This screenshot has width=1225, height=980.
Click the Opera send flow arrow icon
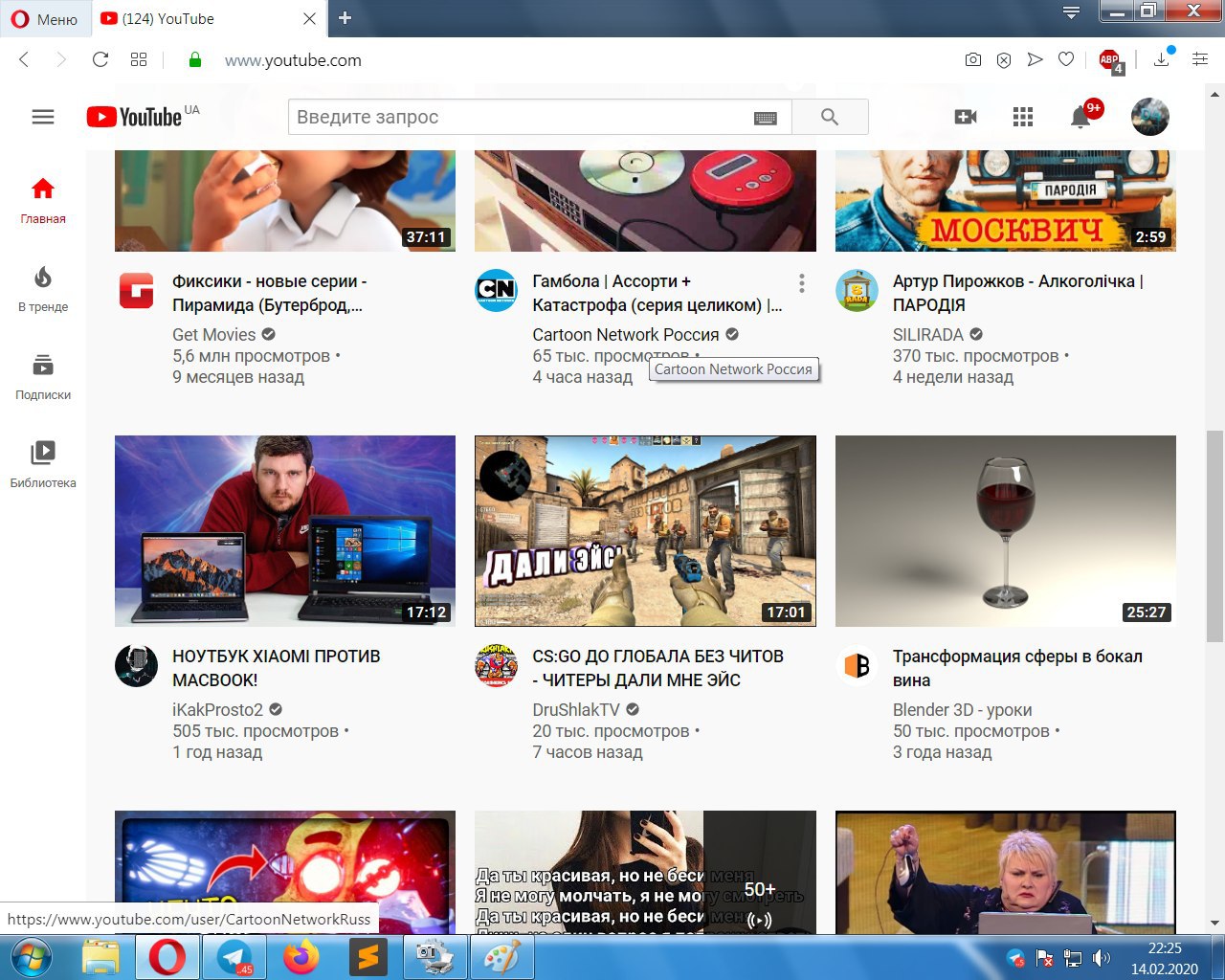pyautogui.click(x=1035, y=59)
